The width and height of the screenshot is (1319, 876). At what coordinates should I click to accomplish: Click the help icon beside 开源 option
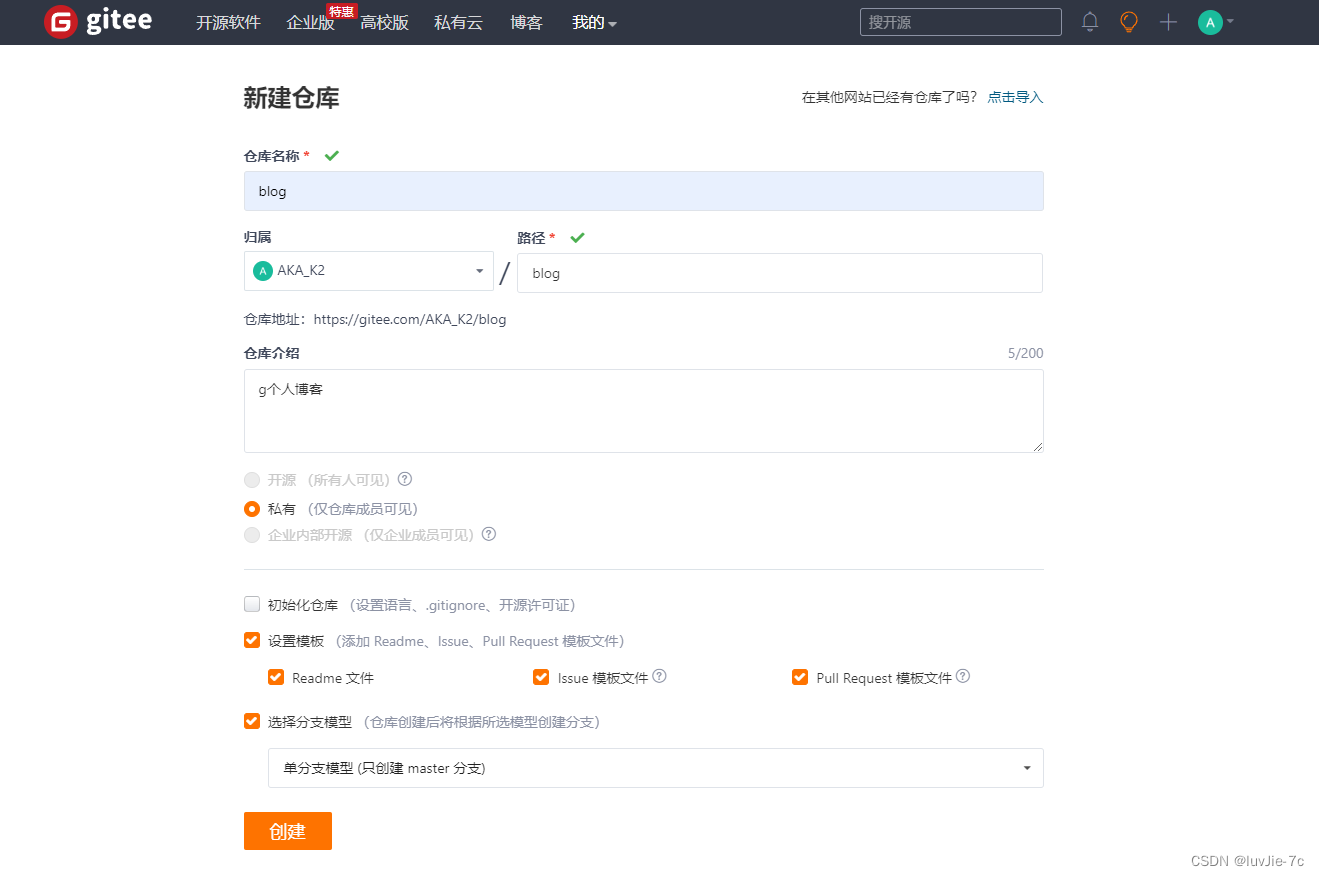[x=404, y=479]
